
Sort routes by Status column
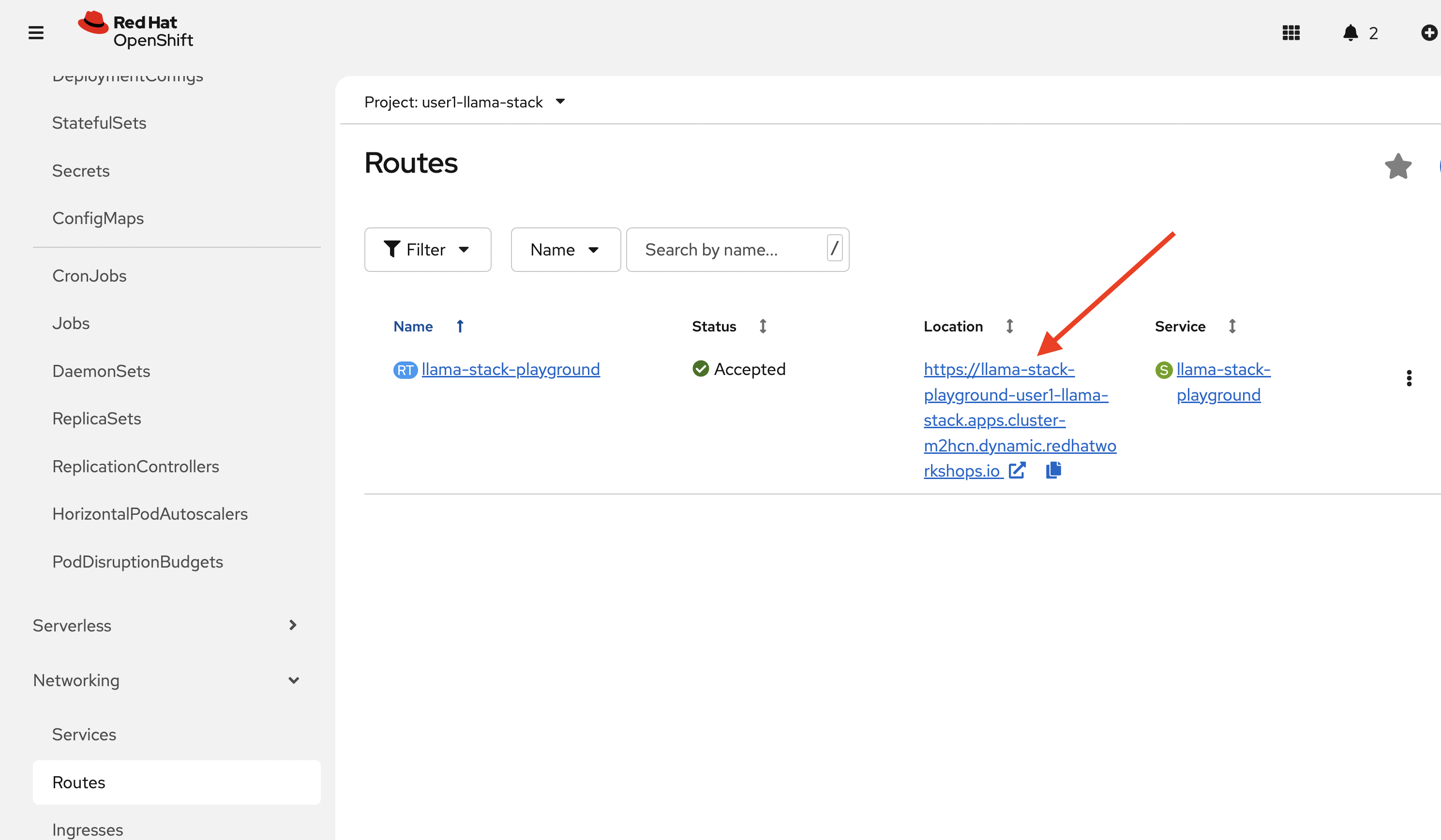click(x=714, y=326)
